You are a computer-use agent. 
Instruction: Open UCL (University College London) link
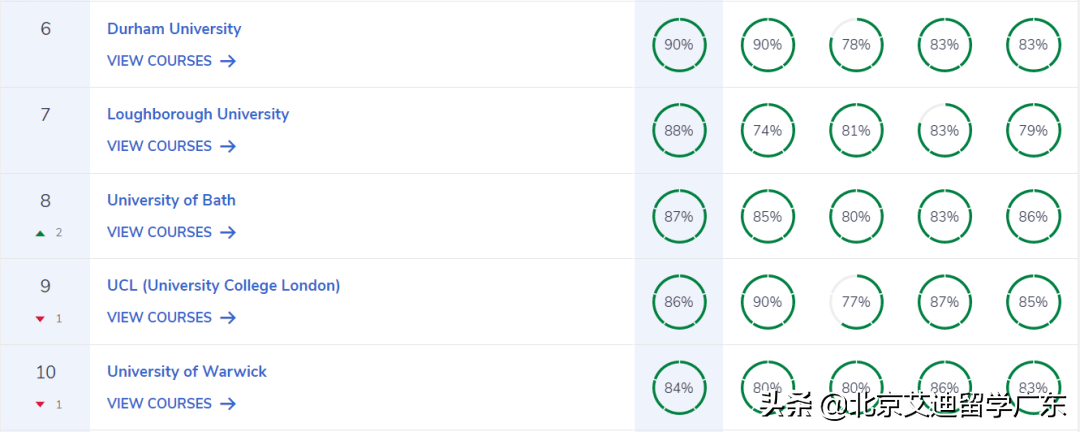click(224, 285)
